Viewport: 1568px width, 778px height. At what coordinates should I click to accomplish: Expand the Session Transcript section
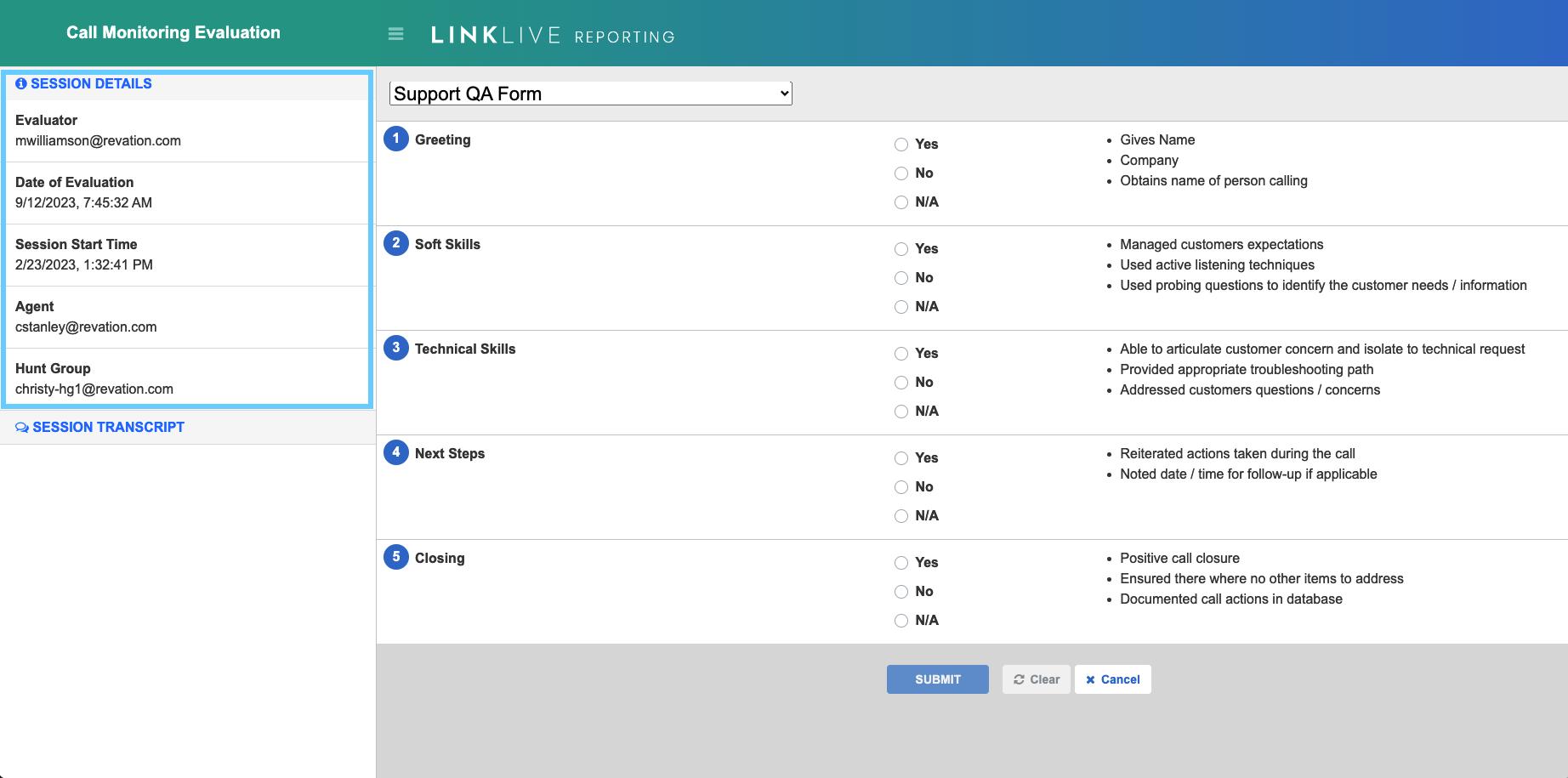click(108, 427)
